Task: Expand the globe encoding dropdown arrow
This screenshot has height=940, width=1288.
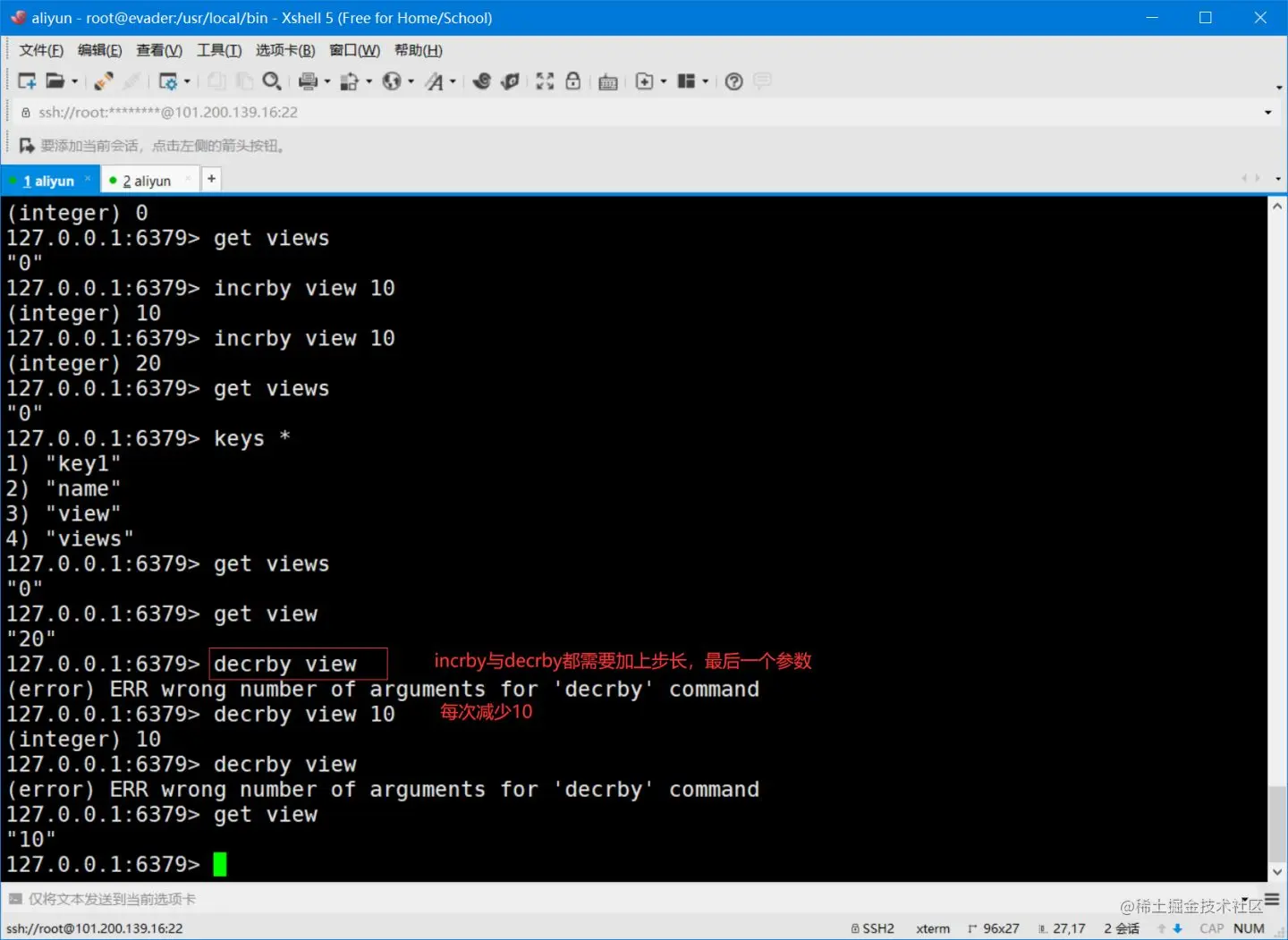Action: [x=411, y=81]
